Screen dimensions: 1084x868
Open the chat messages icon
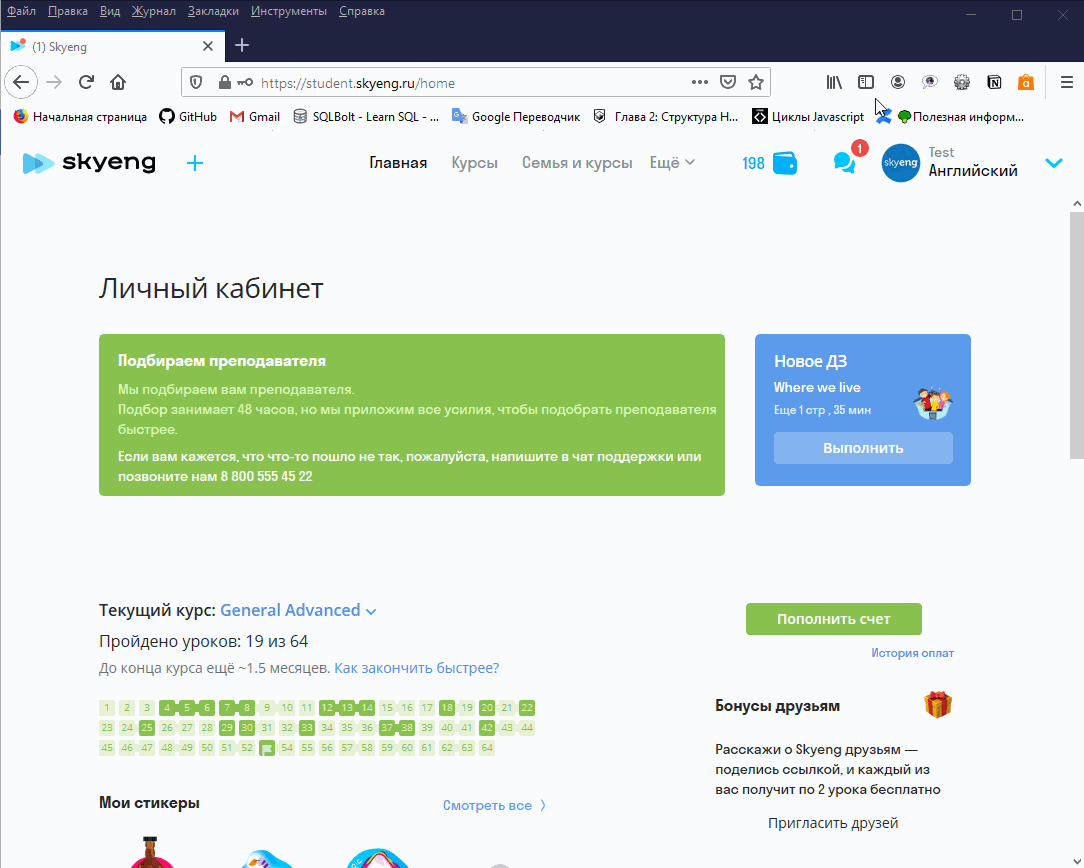point(845,163)
